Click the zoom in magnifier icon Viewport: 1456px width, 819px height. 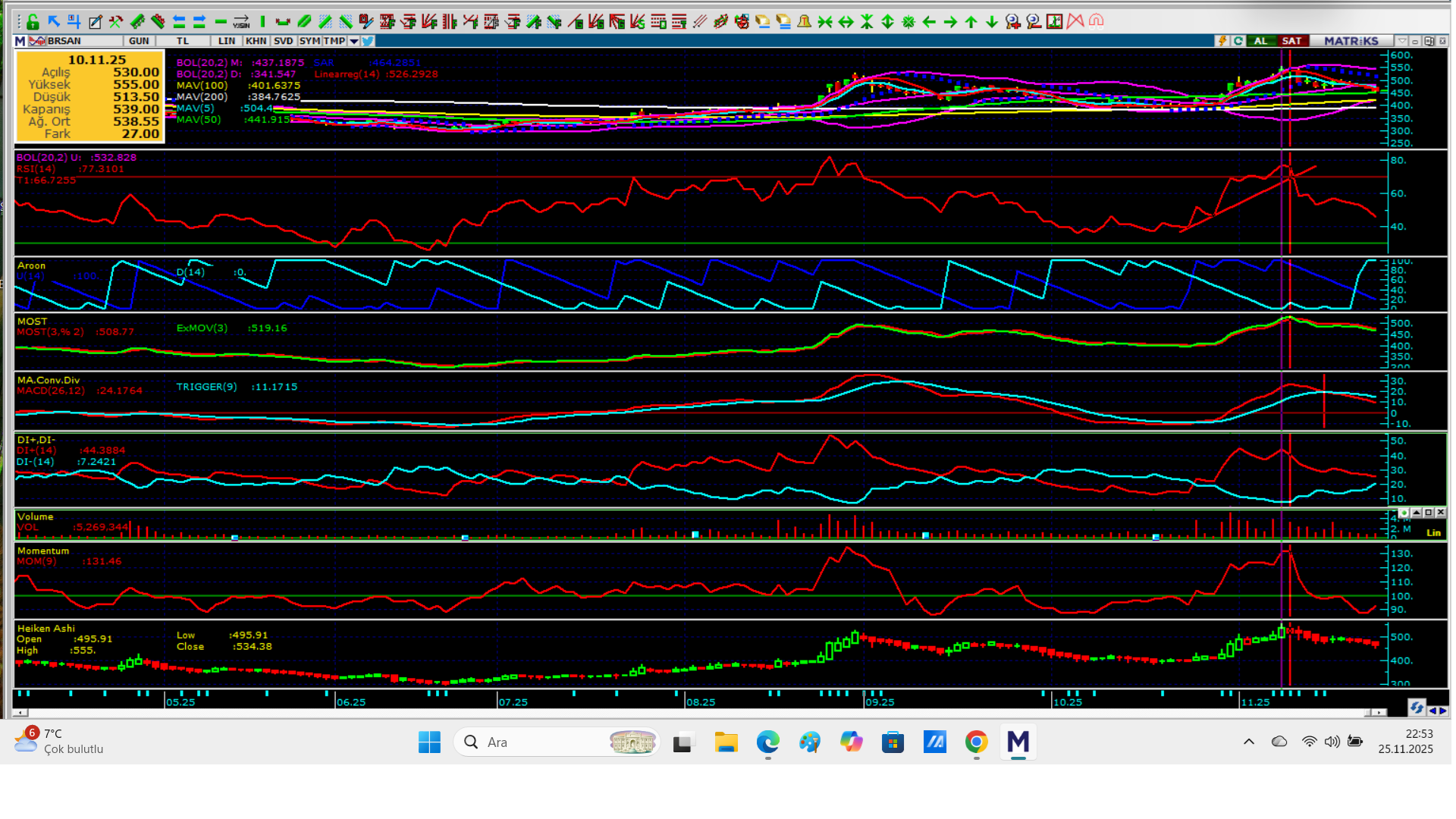pos(1012,21)
